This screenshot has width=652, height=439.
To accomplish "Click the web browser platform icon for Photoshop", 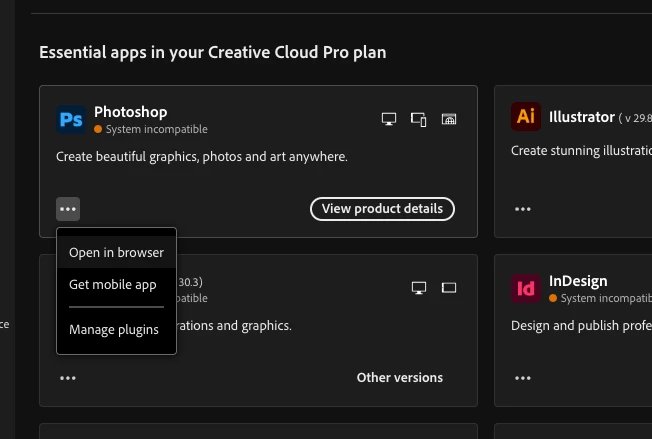I will pos(449,119).
